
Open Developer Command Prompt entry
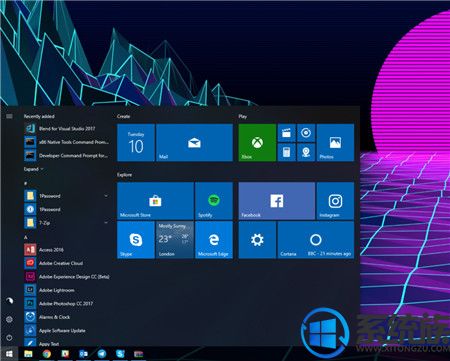click(x=67, y=155)
